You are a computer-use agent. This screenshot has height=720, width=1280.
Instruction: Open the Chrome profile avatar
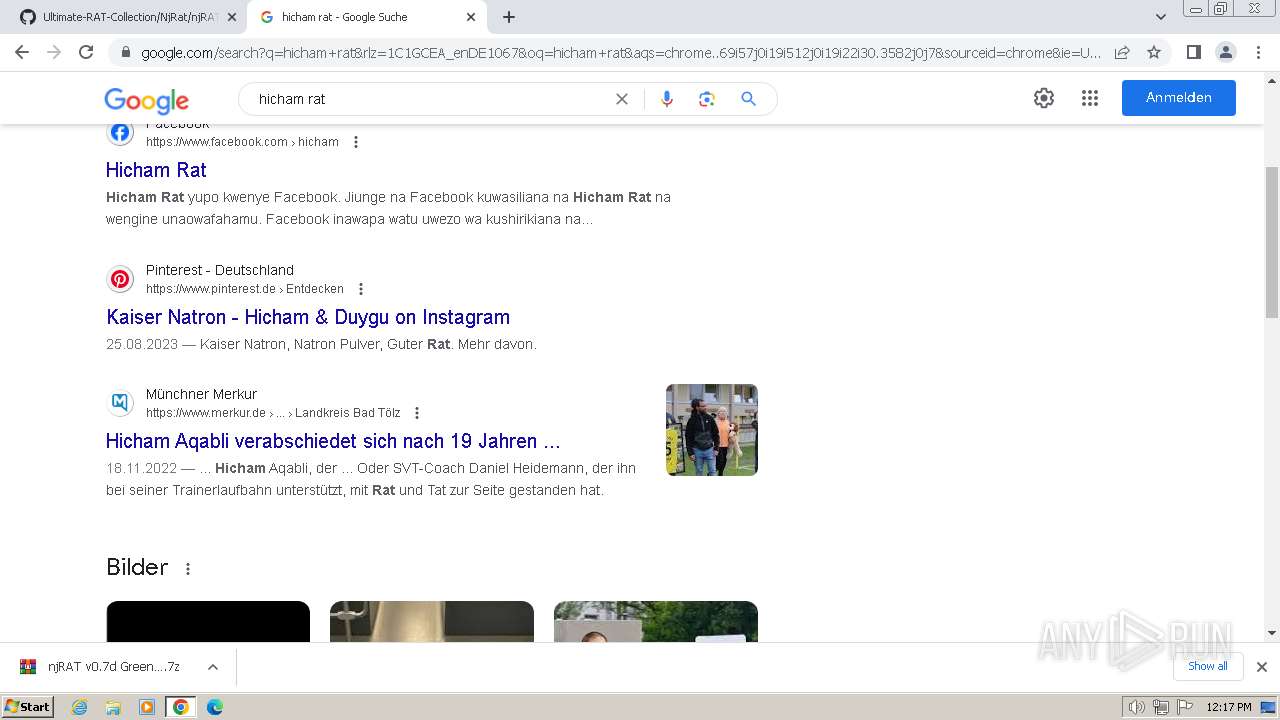coord(1225,52)
